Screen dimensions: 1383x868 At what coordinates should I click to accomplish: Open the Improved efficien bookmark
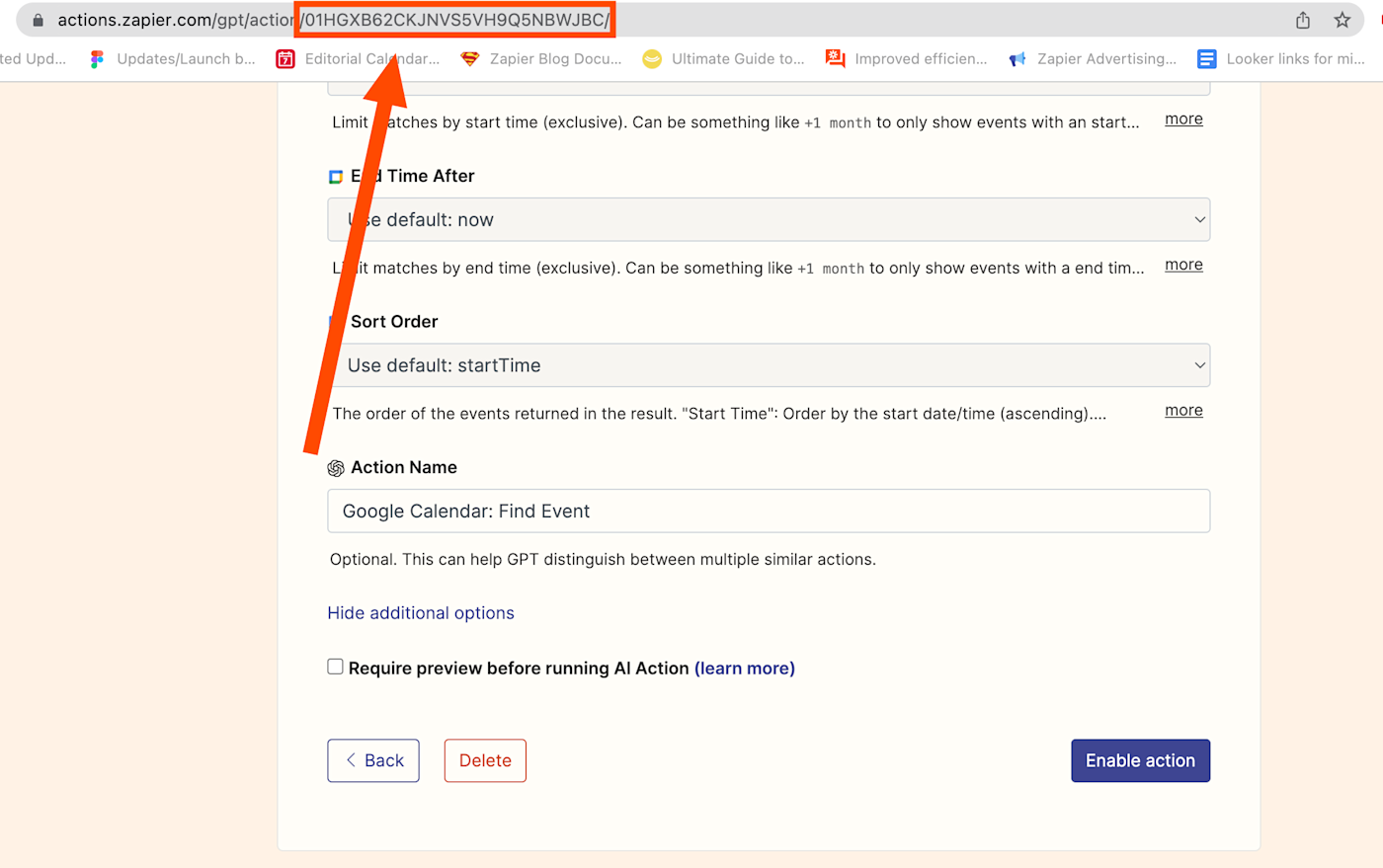(907, 59)
